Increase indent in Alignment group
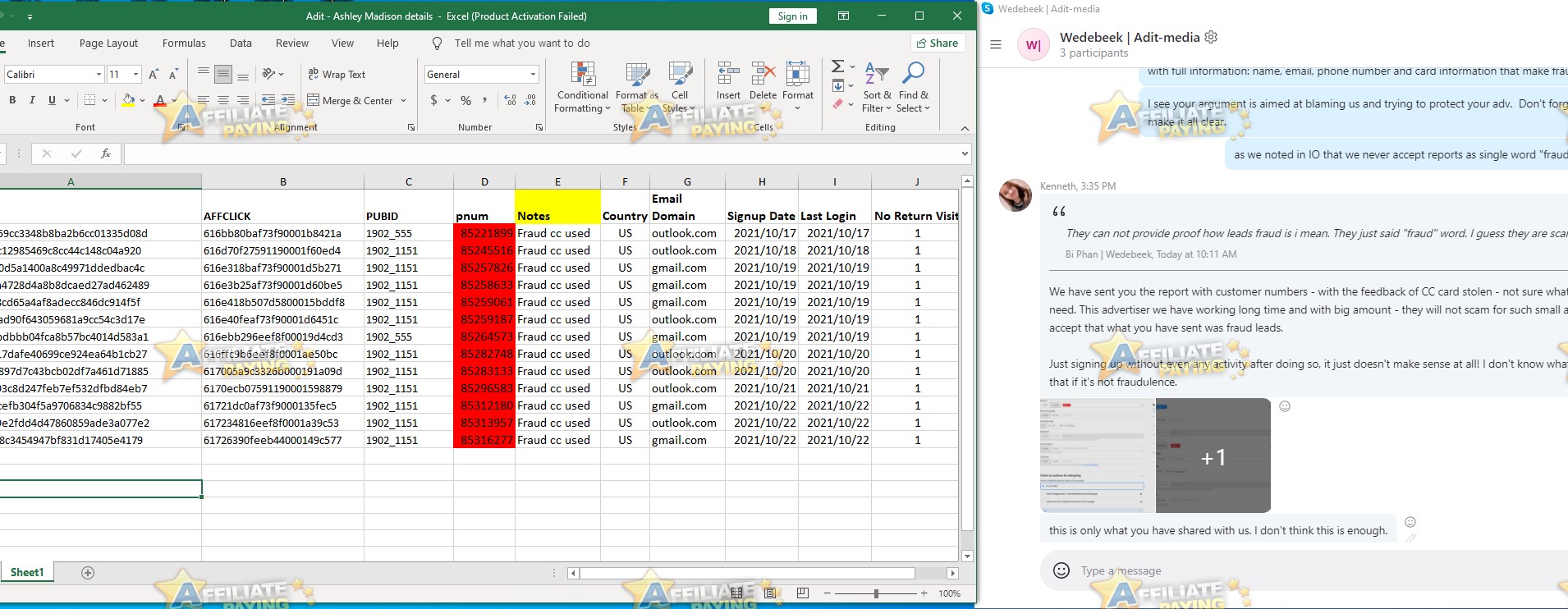The image size is (1568, 609). tap(289, 100)
